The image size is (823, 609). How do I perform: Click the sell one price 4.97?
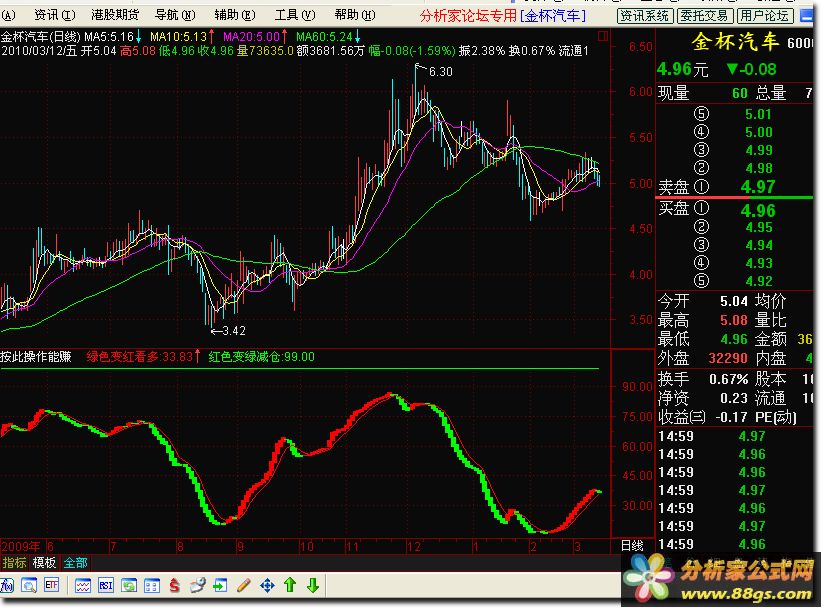758,187
